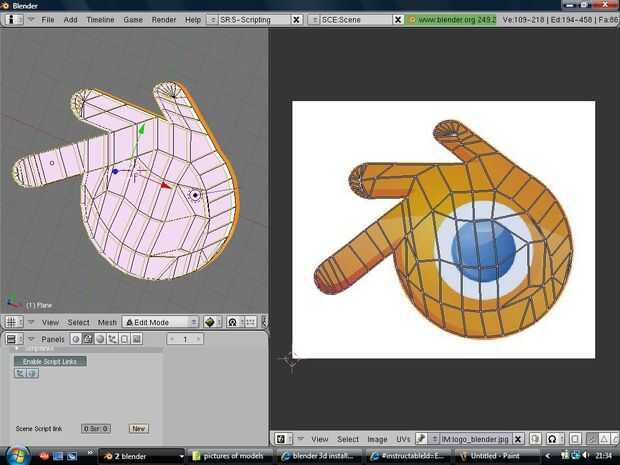
Task: Open the Game menu
Action: click(x=133, y=19)
